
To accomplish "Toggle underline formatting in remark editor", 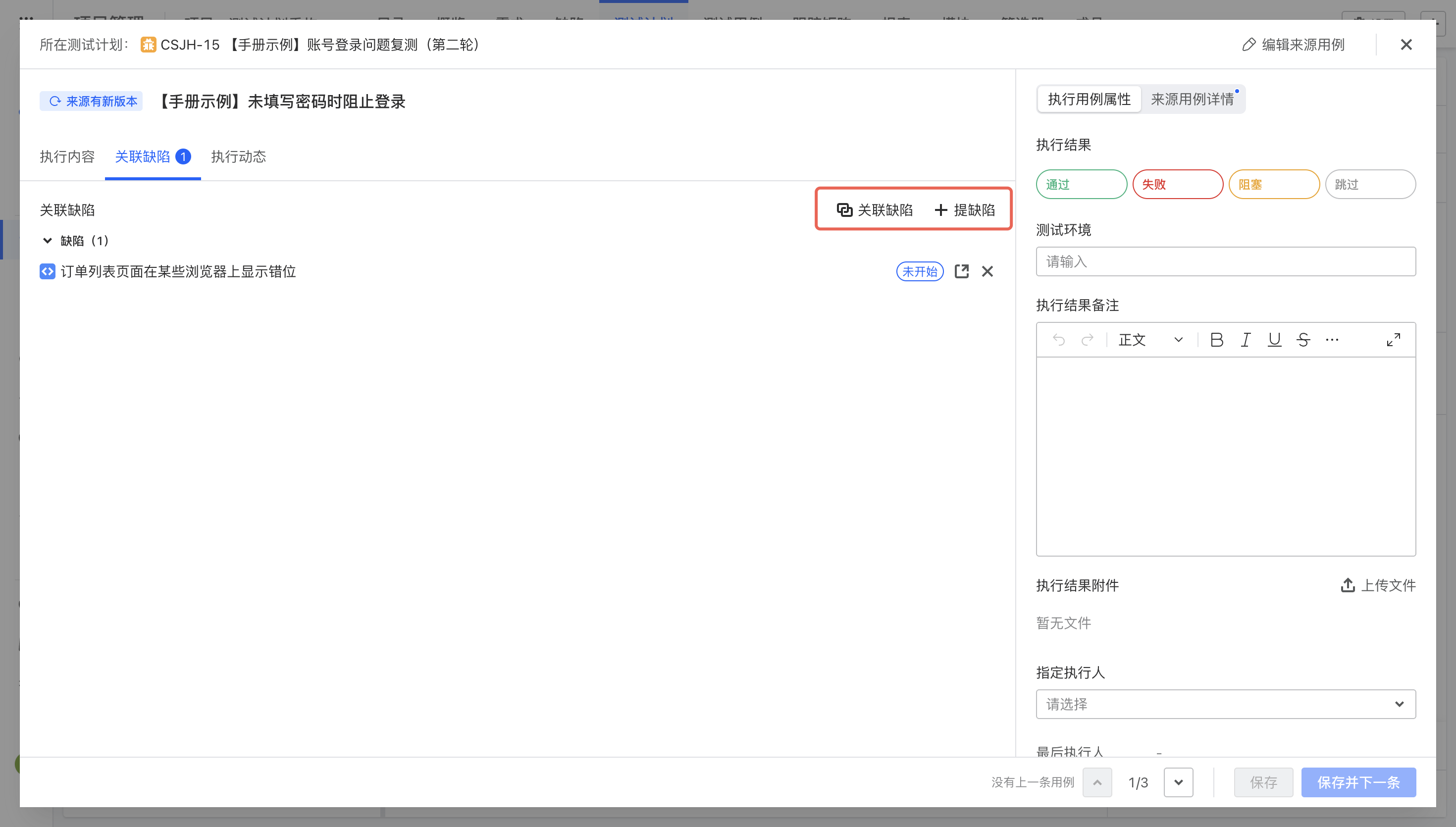I will click(1274, 340).
